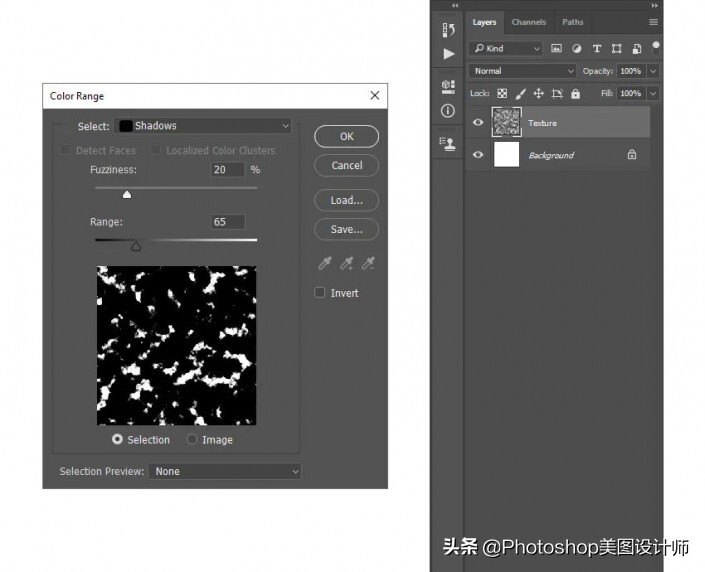Filter layers by type layers icon
The width and height of the screenshot is (705, 572).
click(x=597, y=49)
